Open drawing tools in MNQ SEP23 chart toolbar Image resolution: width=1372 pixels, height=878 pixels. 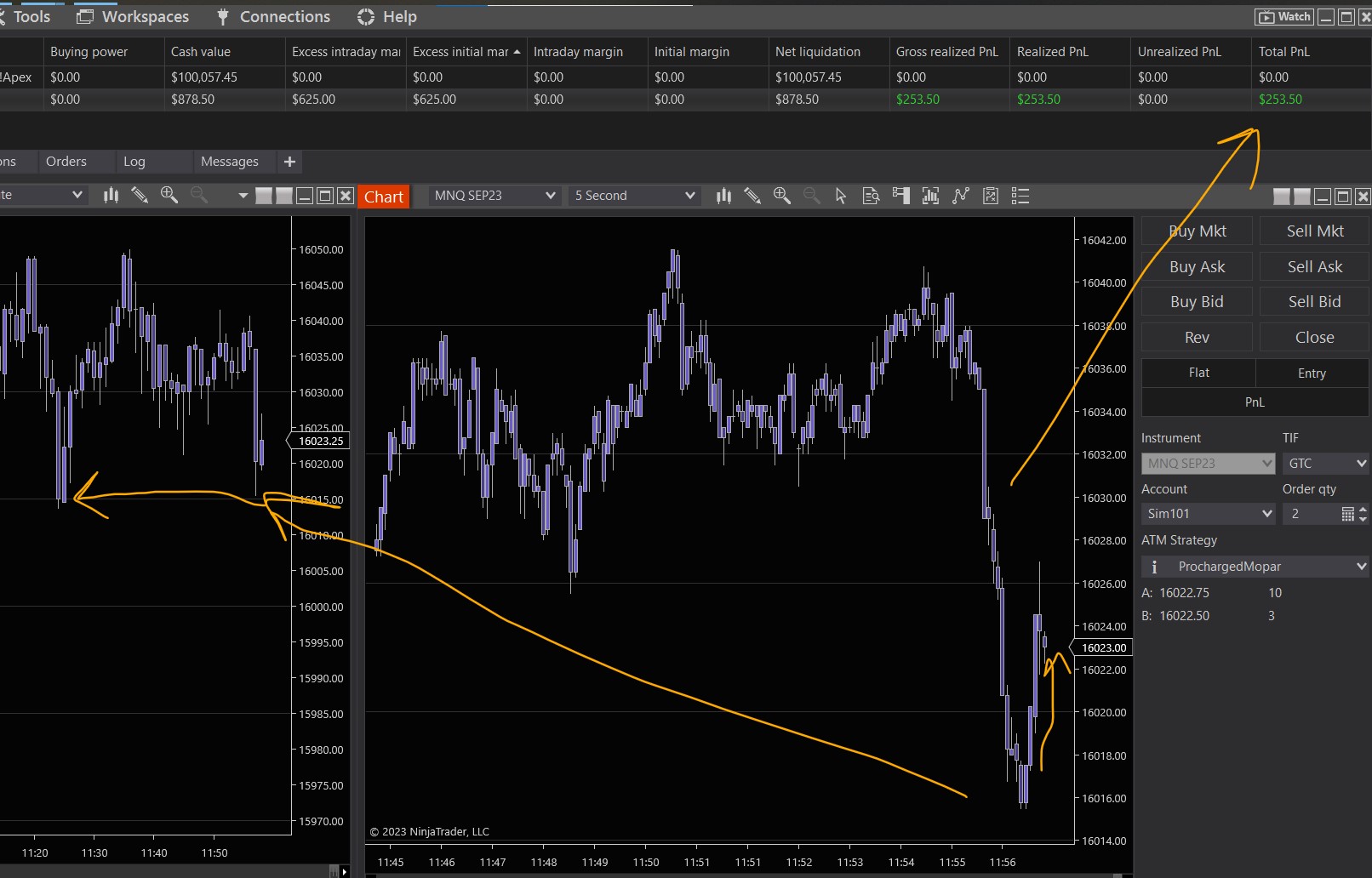point(752,197)
